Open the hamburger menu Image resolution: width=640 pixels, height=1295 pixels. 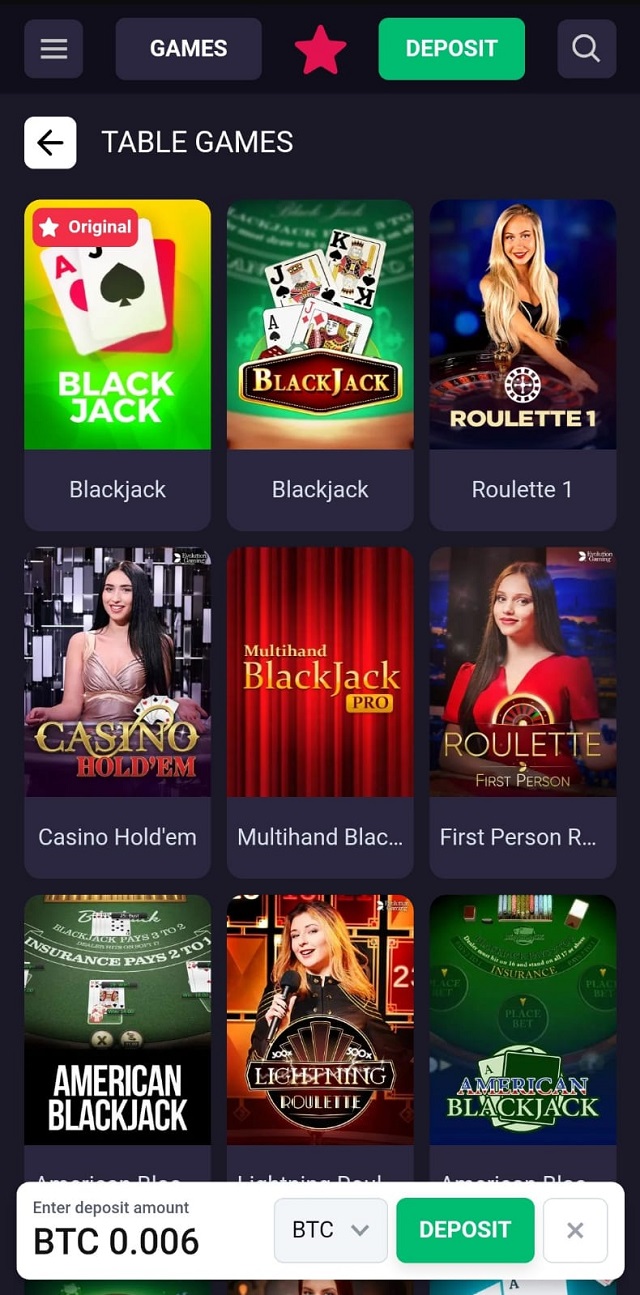[53, 49]
